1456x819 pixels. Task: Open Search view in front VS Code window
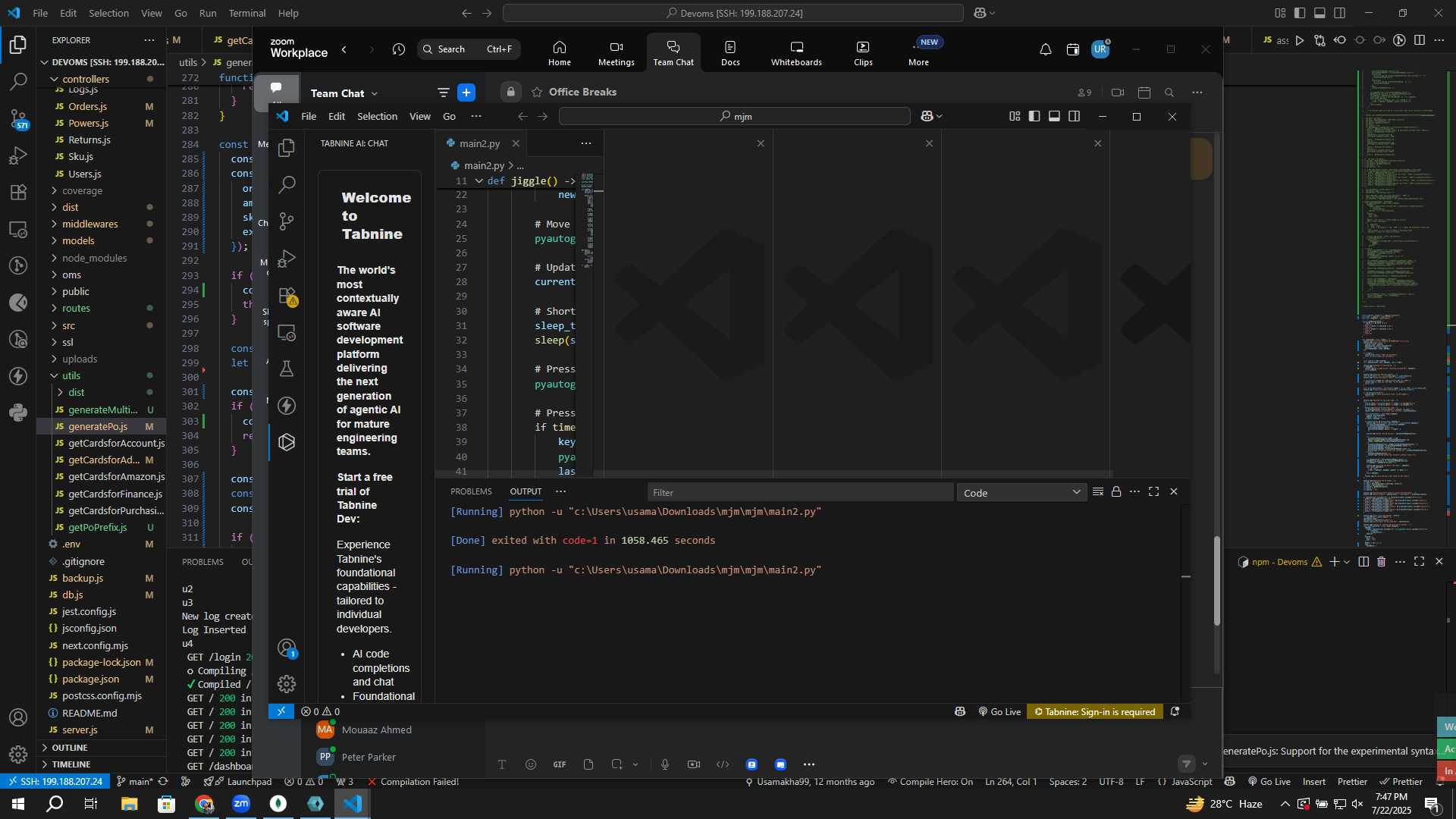pyautogui.click(x=287, y=184)
